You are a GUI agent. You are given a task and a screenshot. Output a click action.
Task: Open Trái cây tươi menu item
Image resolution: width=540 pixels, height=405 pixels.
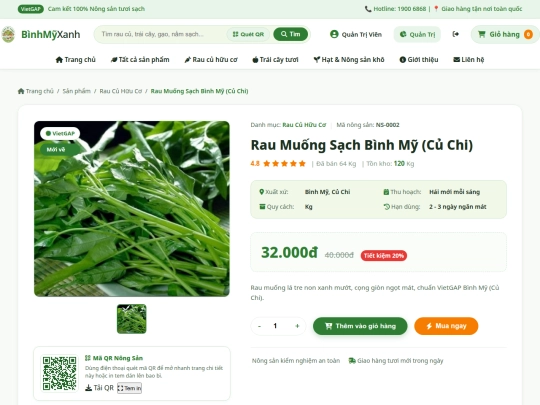point(275,60)
